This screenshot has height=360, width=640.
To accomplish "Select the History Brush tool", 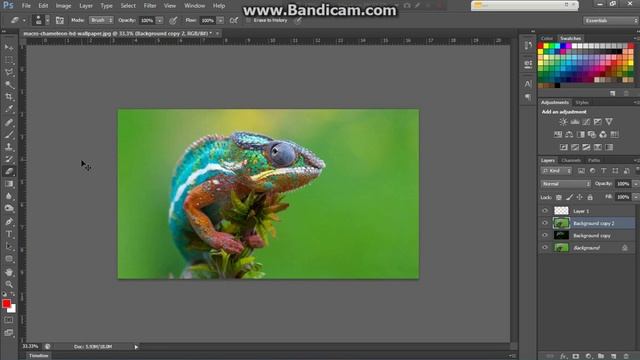I will pos(9,159).
